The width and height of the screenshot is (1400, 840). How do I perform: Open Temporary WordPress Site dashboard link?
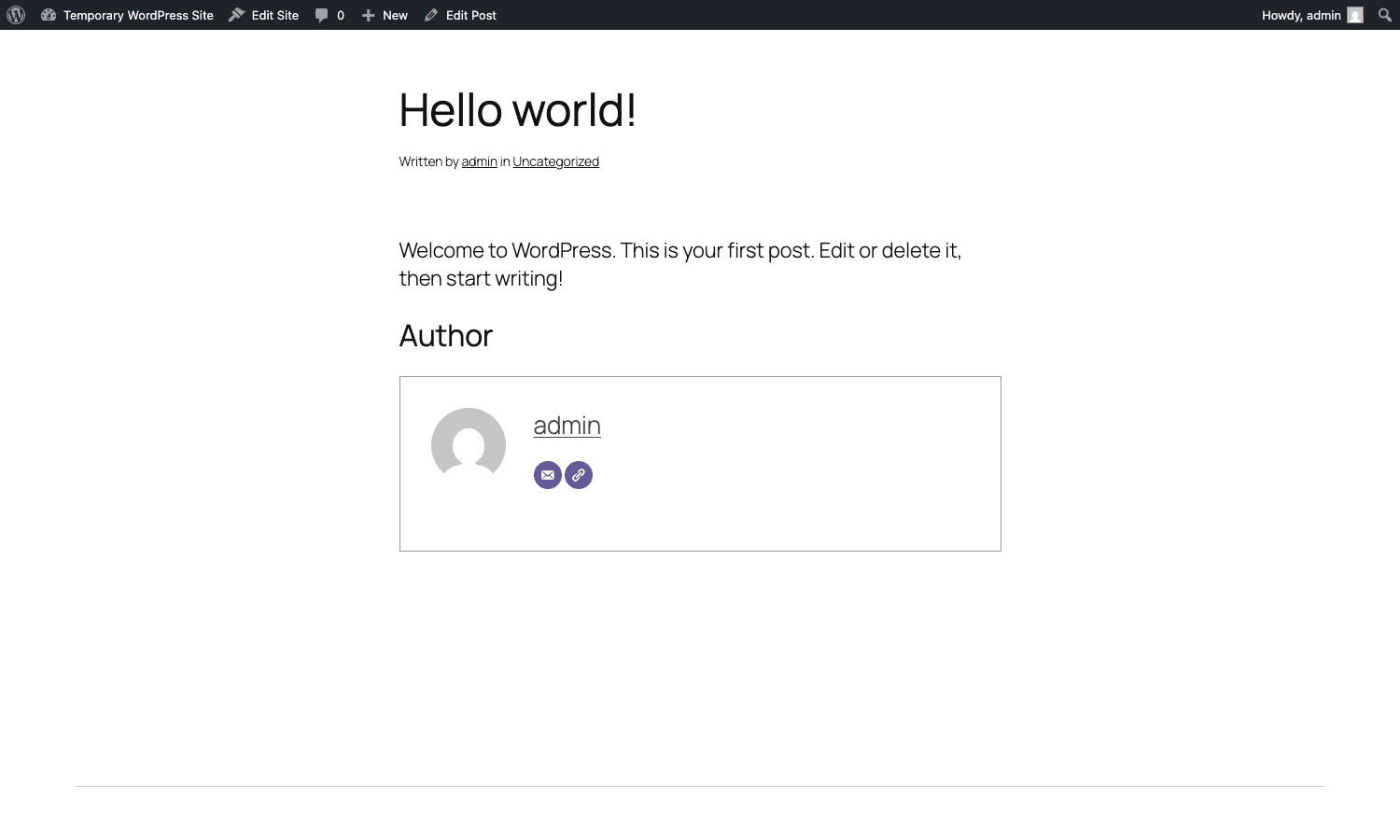click(x=127, y=15)
